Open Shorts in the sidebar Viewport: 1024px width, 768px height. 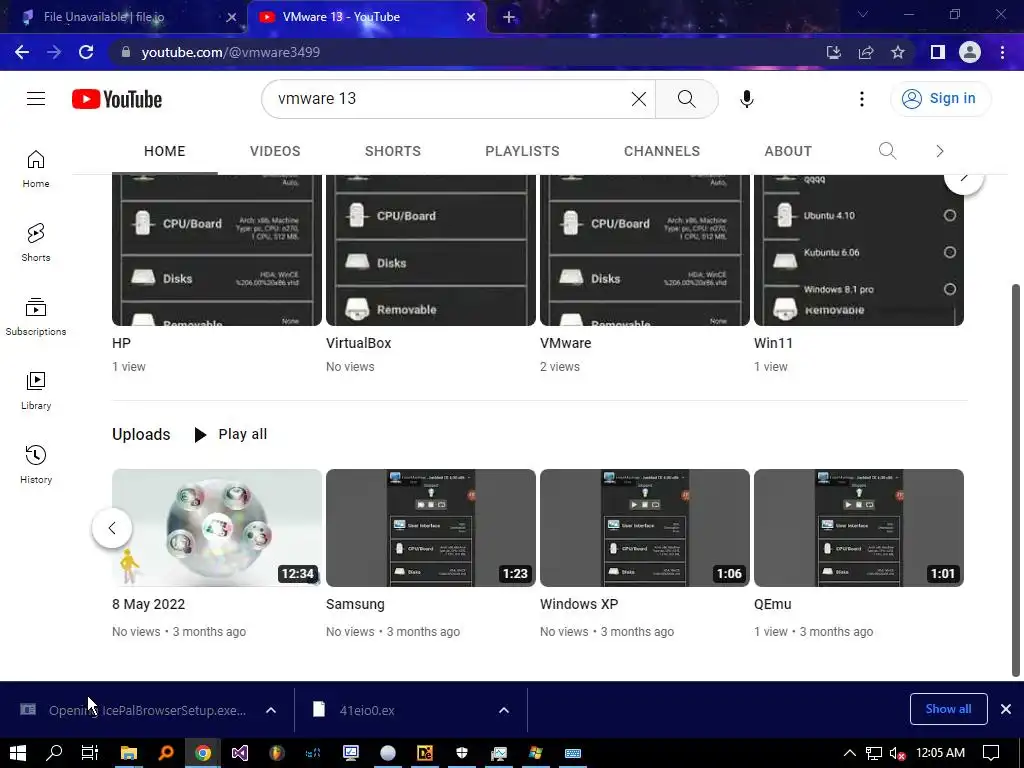36,242
